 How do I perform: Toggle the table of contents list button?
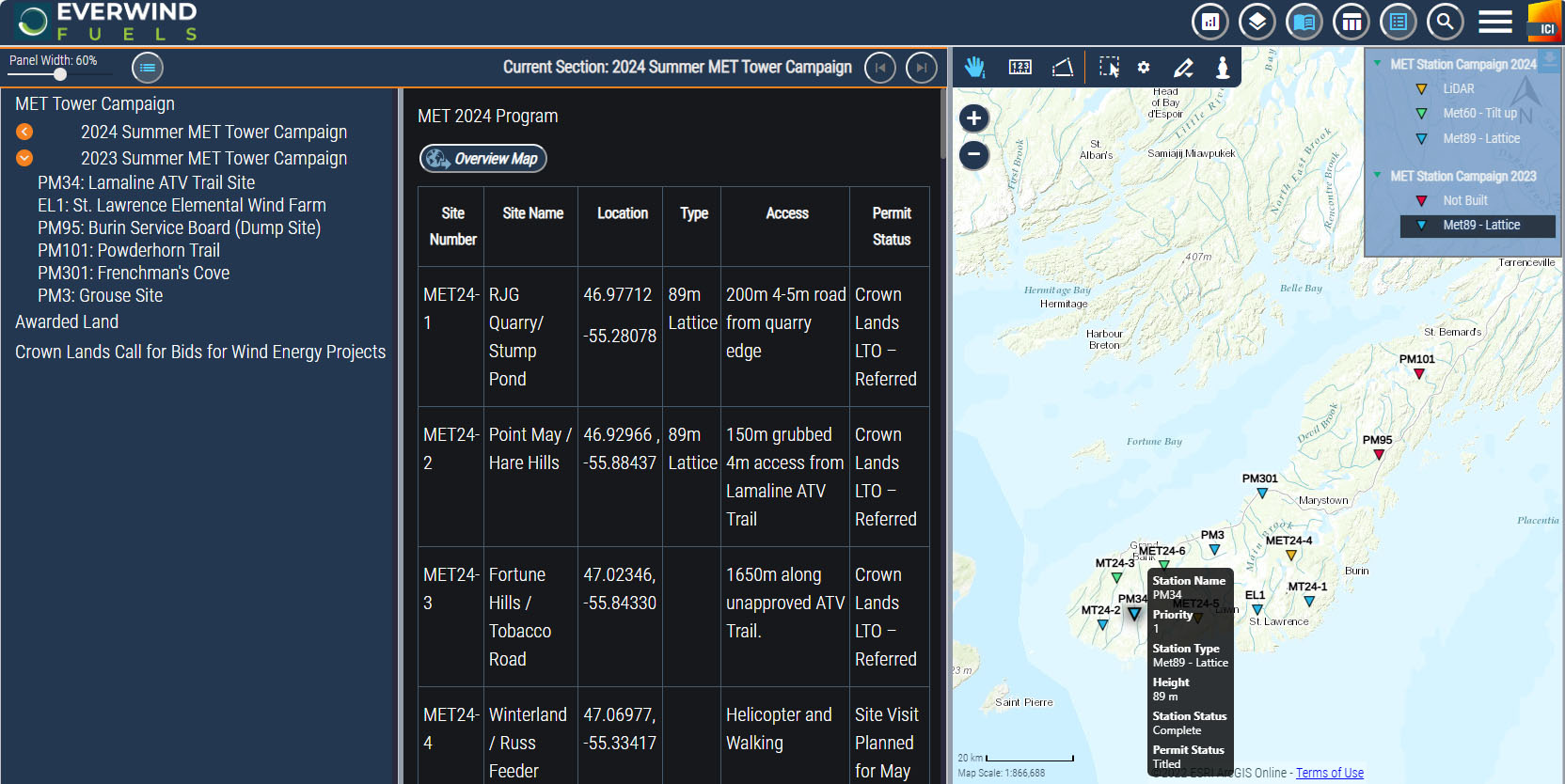148,68
